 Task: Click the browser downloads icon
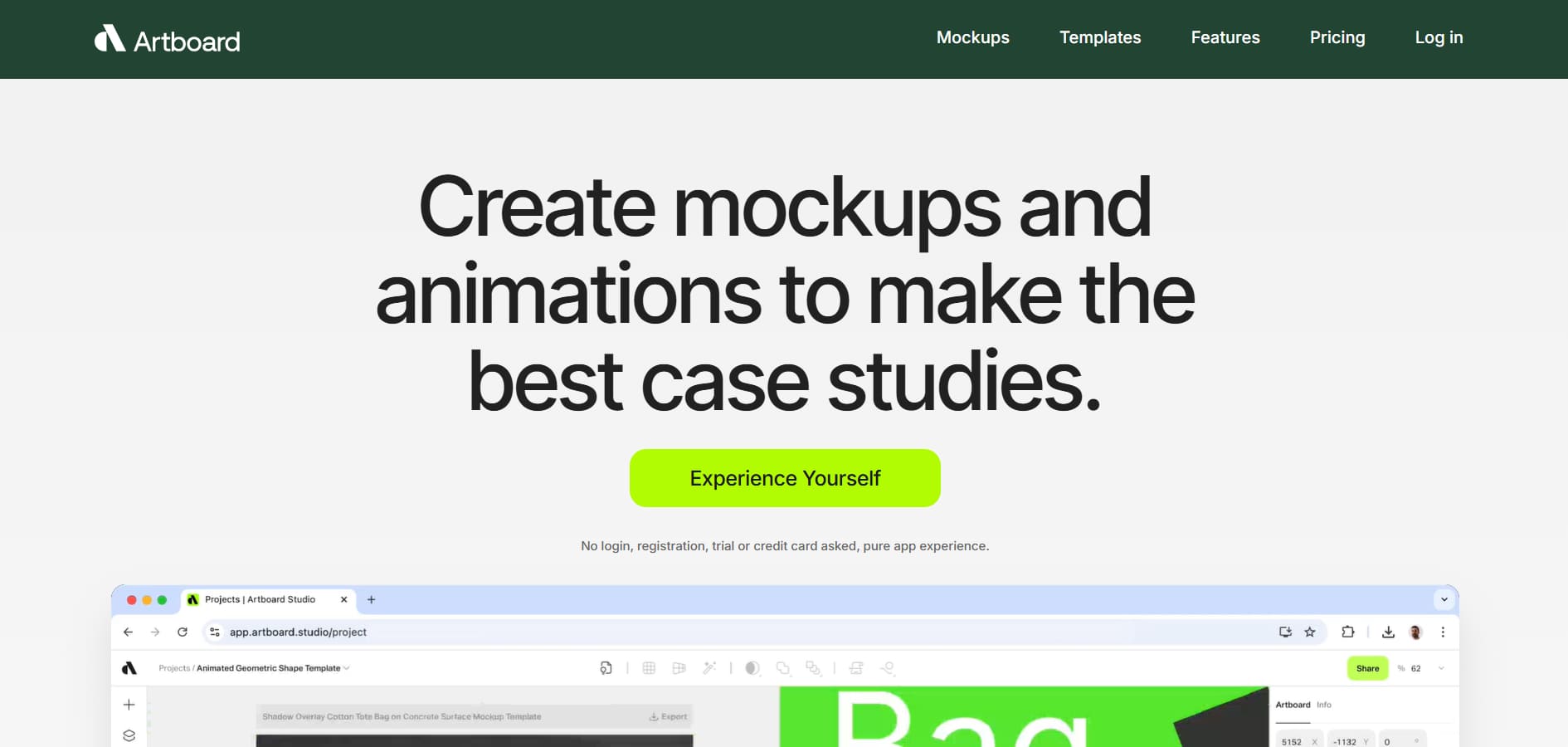tap(1388, 632)
